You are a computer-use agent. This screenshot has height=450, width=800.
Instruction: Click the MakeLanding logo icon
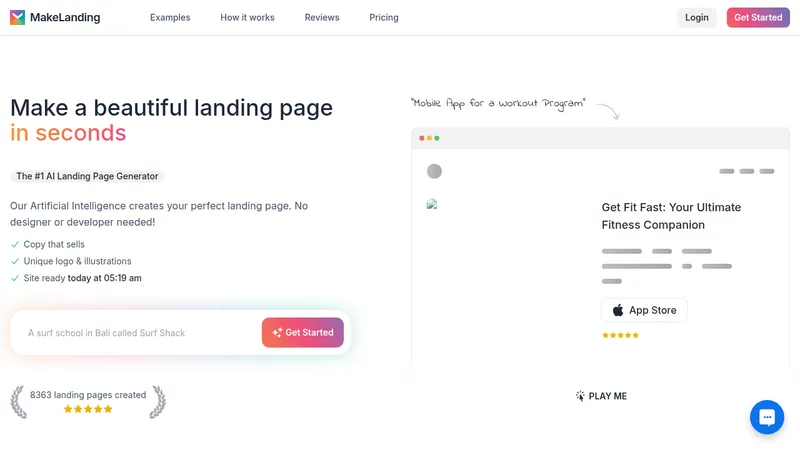click(x=17, y=17)
